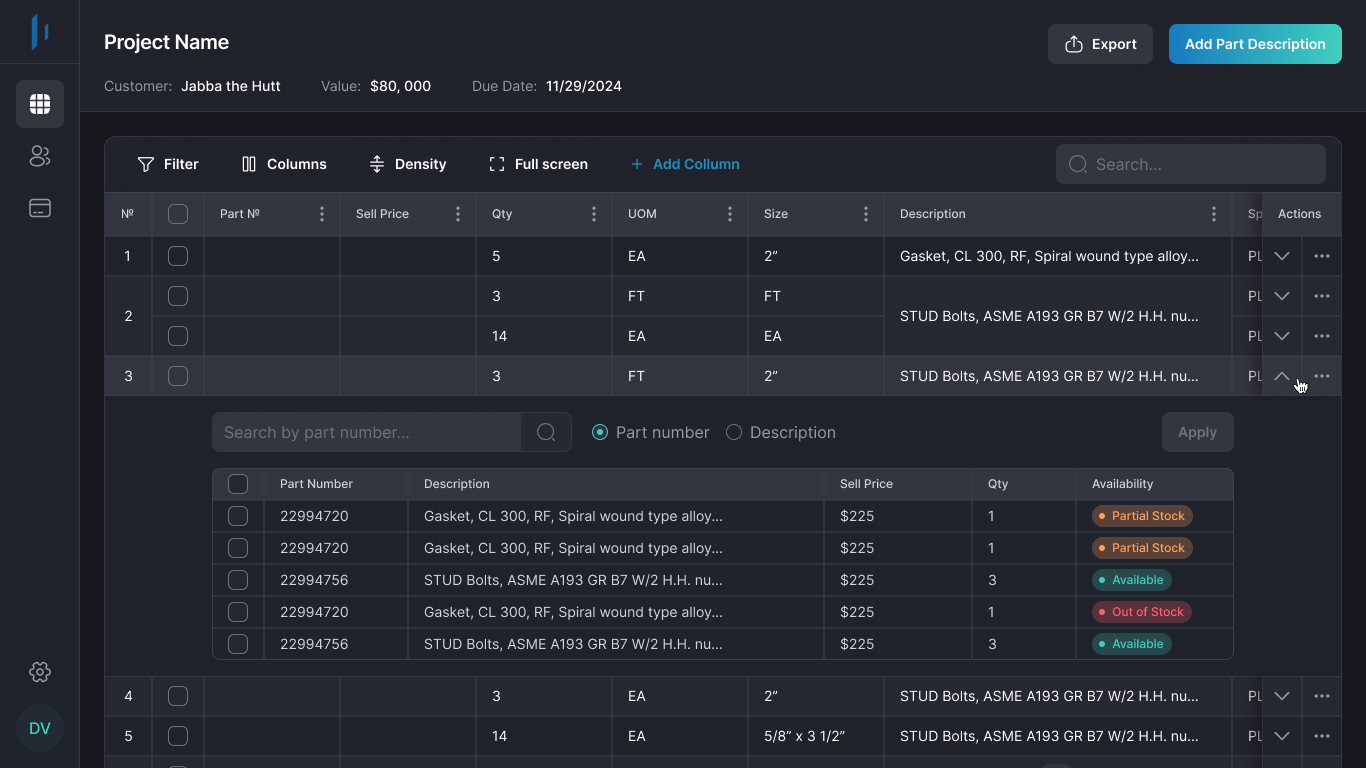This screenshot has width=1366, height=768.
Task: Expand row 4 details chevron
Action: pos(1282,696)
